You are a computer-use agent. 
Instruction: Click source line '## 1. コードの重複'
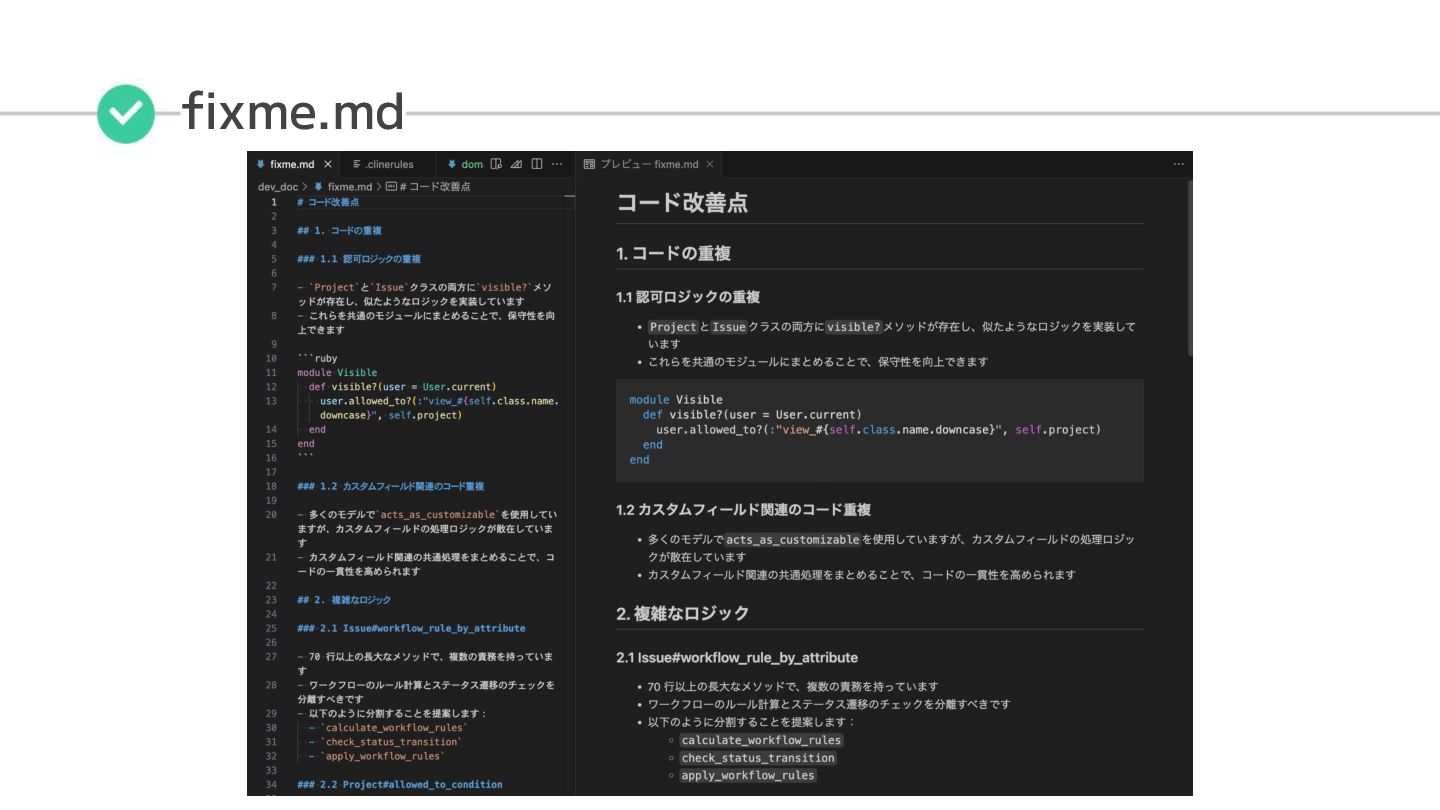[339, 230]
